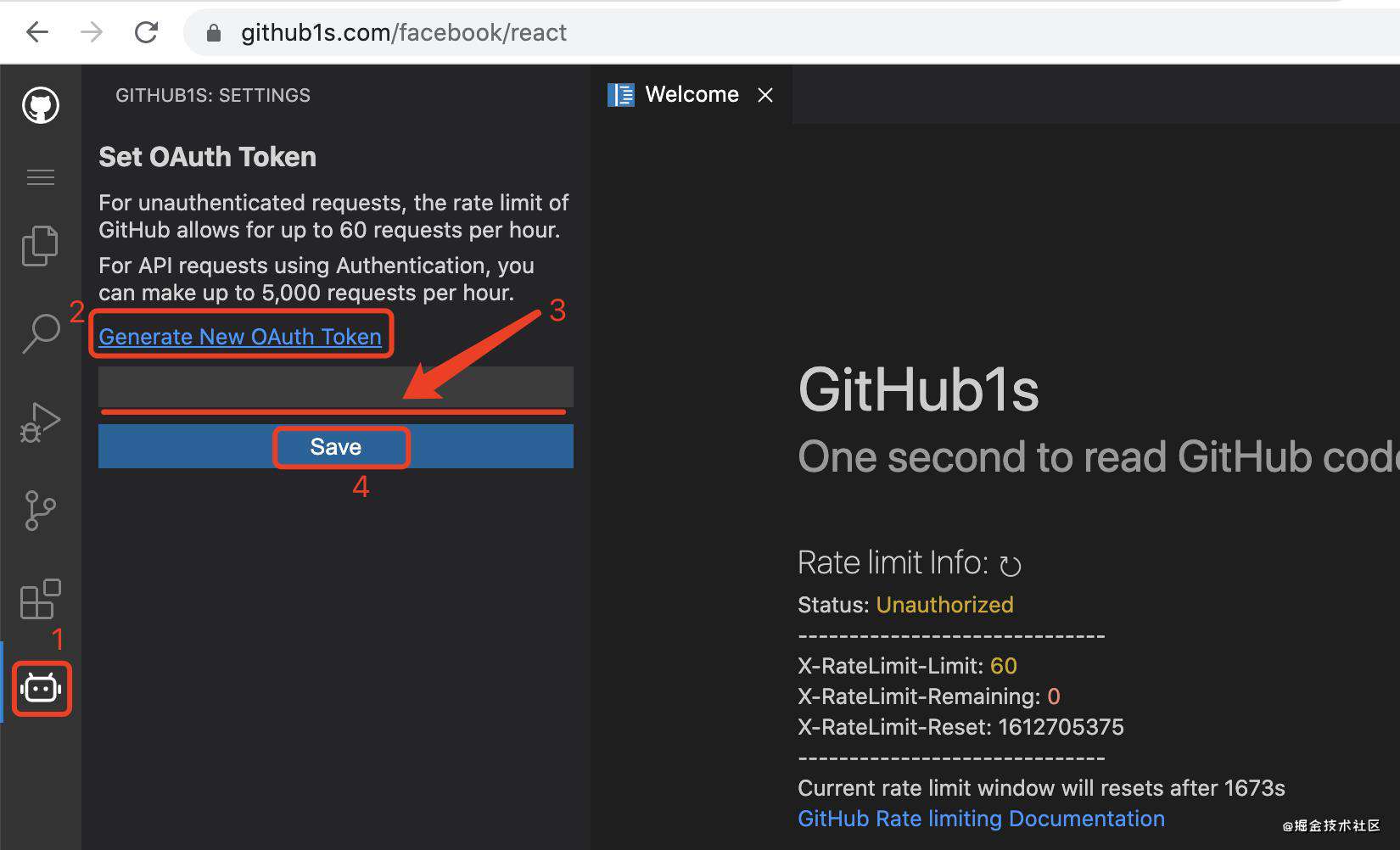The image size is (1400, 850).
Task: Click the browser back arrow
Action: tap(38, 32)
